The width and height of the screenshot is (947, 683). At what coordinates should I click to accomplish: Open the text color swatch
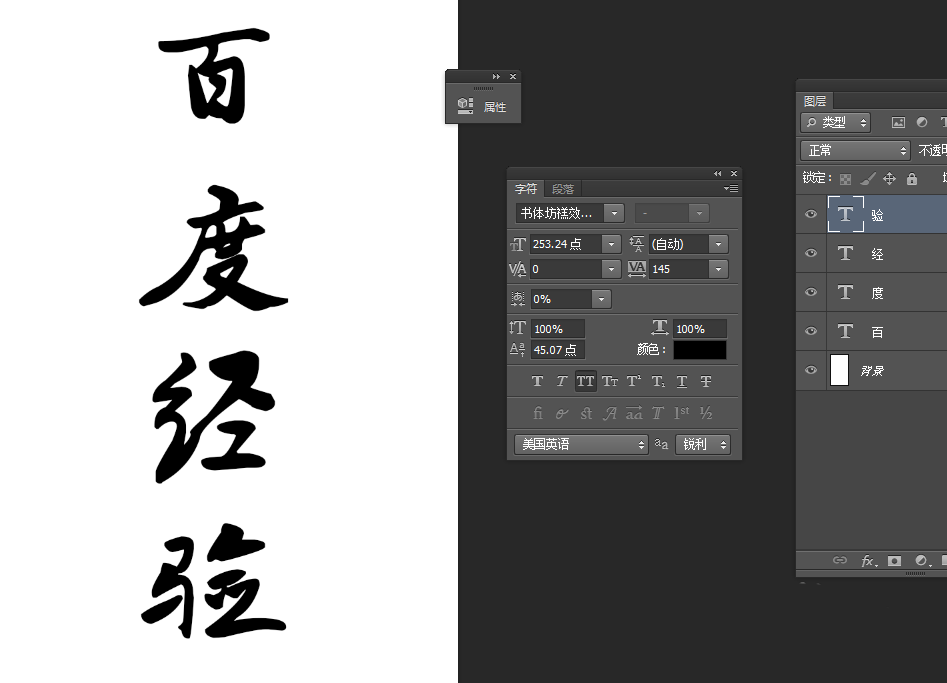click(699, 350)
